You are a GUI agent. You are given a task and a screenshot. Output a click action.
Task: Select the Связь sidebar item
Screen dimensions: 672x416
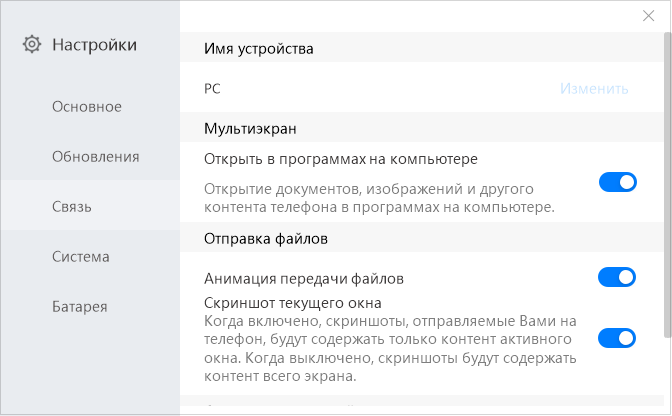(72, 207)
